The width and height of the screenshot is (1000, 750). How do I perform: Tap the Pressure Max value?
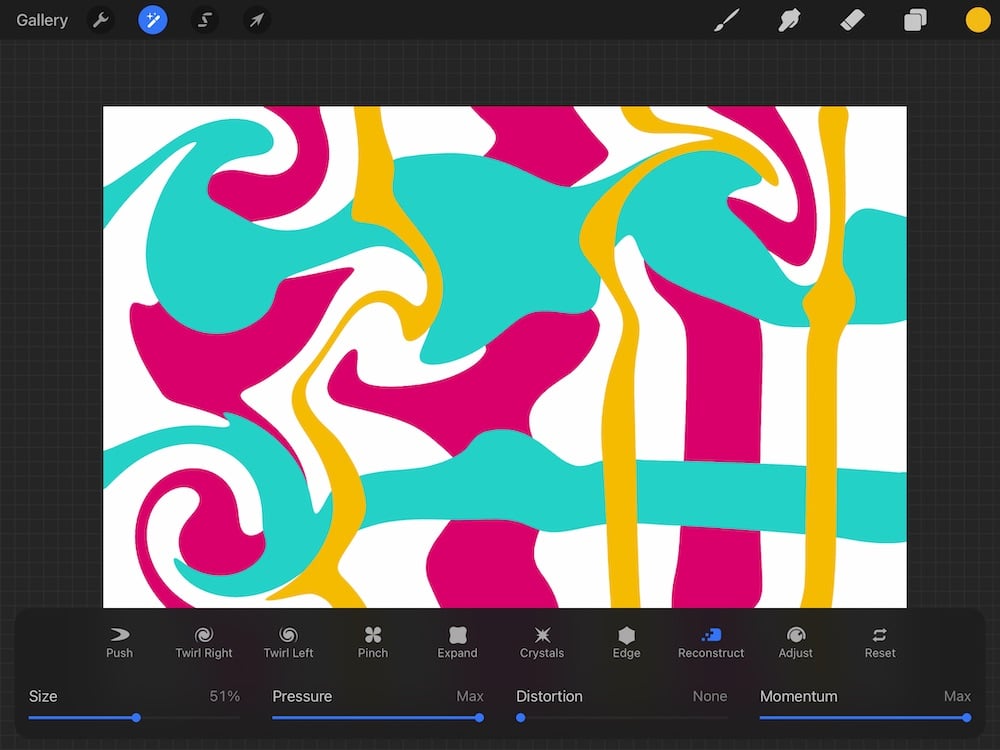(470, 696)
